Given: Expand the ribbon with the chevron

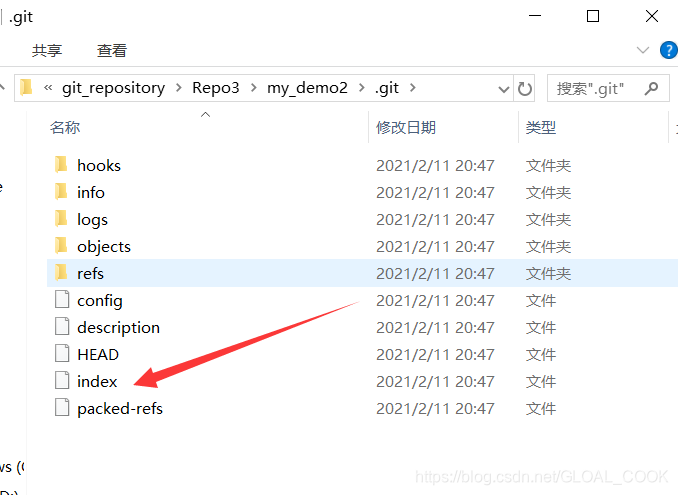Looking at the screenshot, I should pos(643,50).
